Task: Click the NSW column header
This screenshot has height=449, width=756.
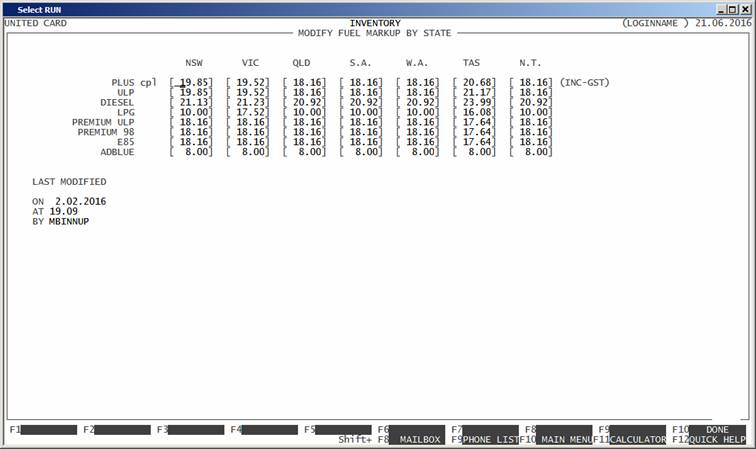Action: [194, 63]
